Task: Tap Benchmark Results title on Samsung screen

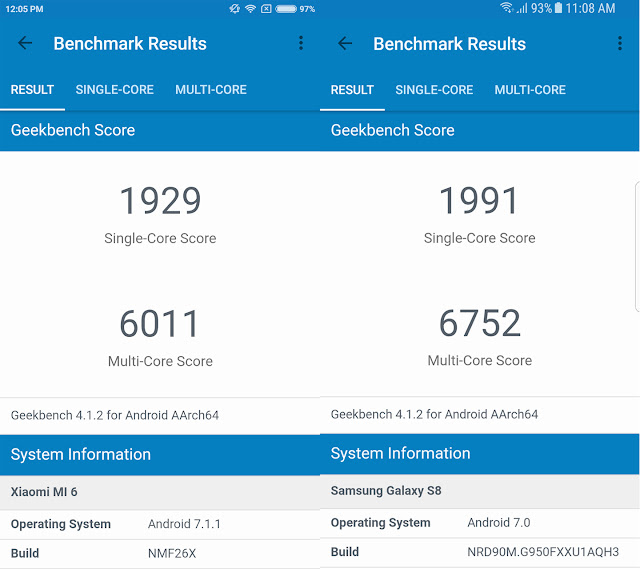Action: (449, 44)
